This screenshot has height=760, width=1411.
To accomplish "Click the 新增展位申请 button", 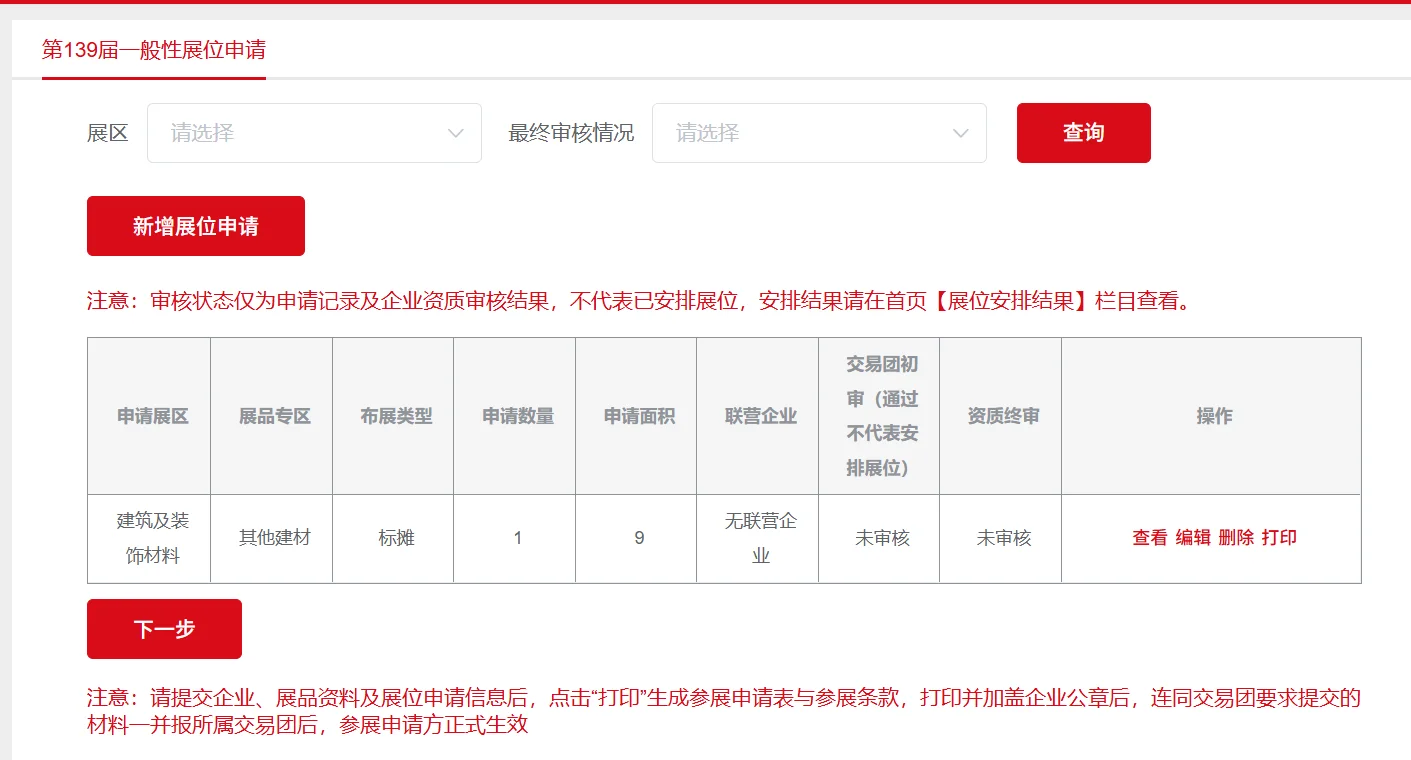I will pyautogui.click(x=196, y=226).
